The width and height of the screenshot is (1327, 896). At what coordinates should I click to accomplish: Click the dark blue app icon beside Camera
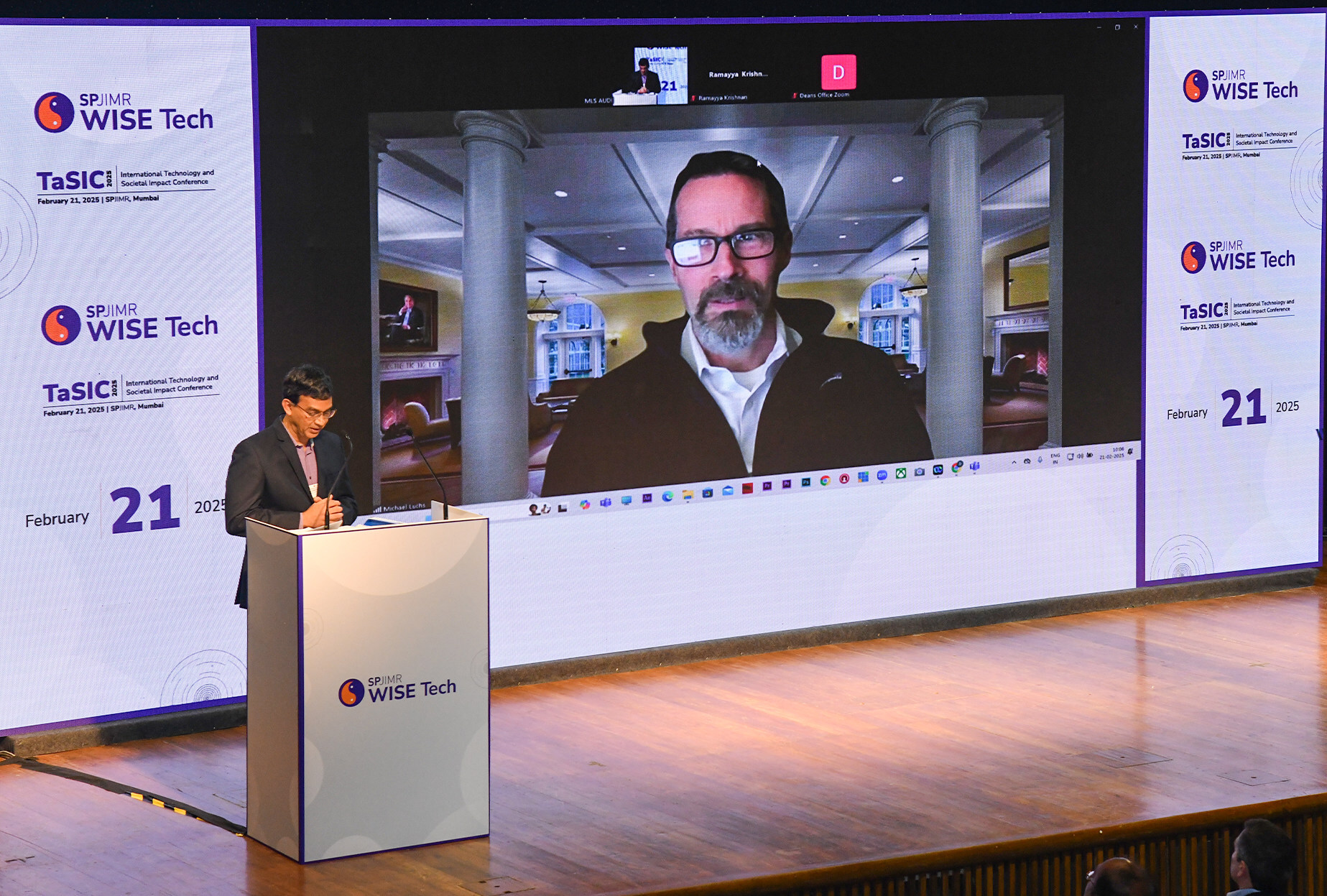(938, 470)
